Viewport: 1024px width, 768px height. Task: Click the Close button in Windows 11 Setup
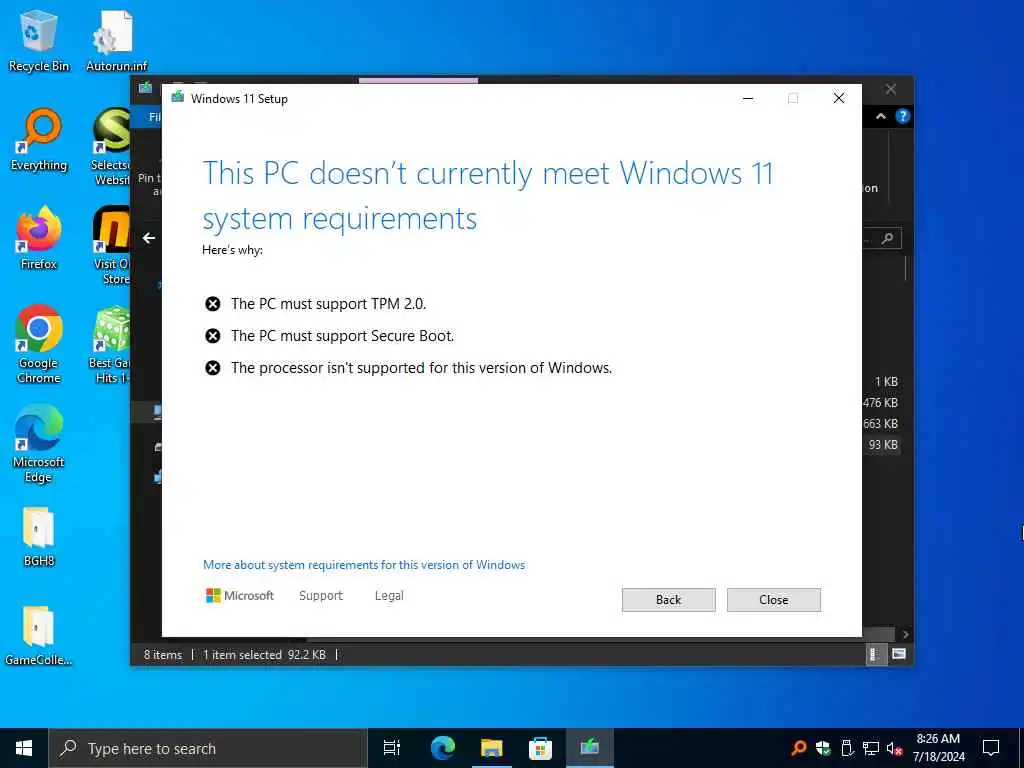773,600
